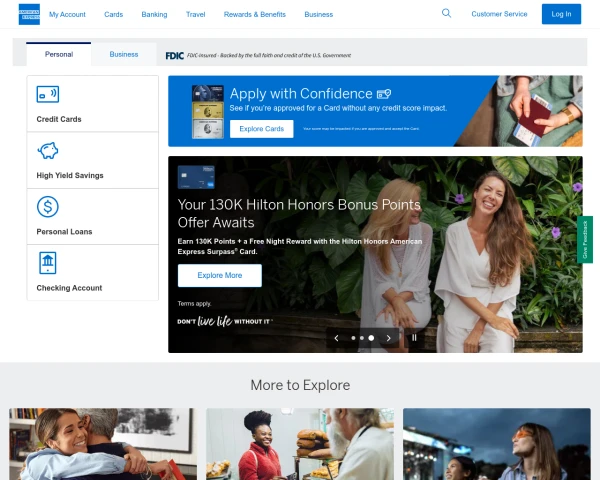
Task: Click the Explore Cards button
Action: click(x=262, y=129)
